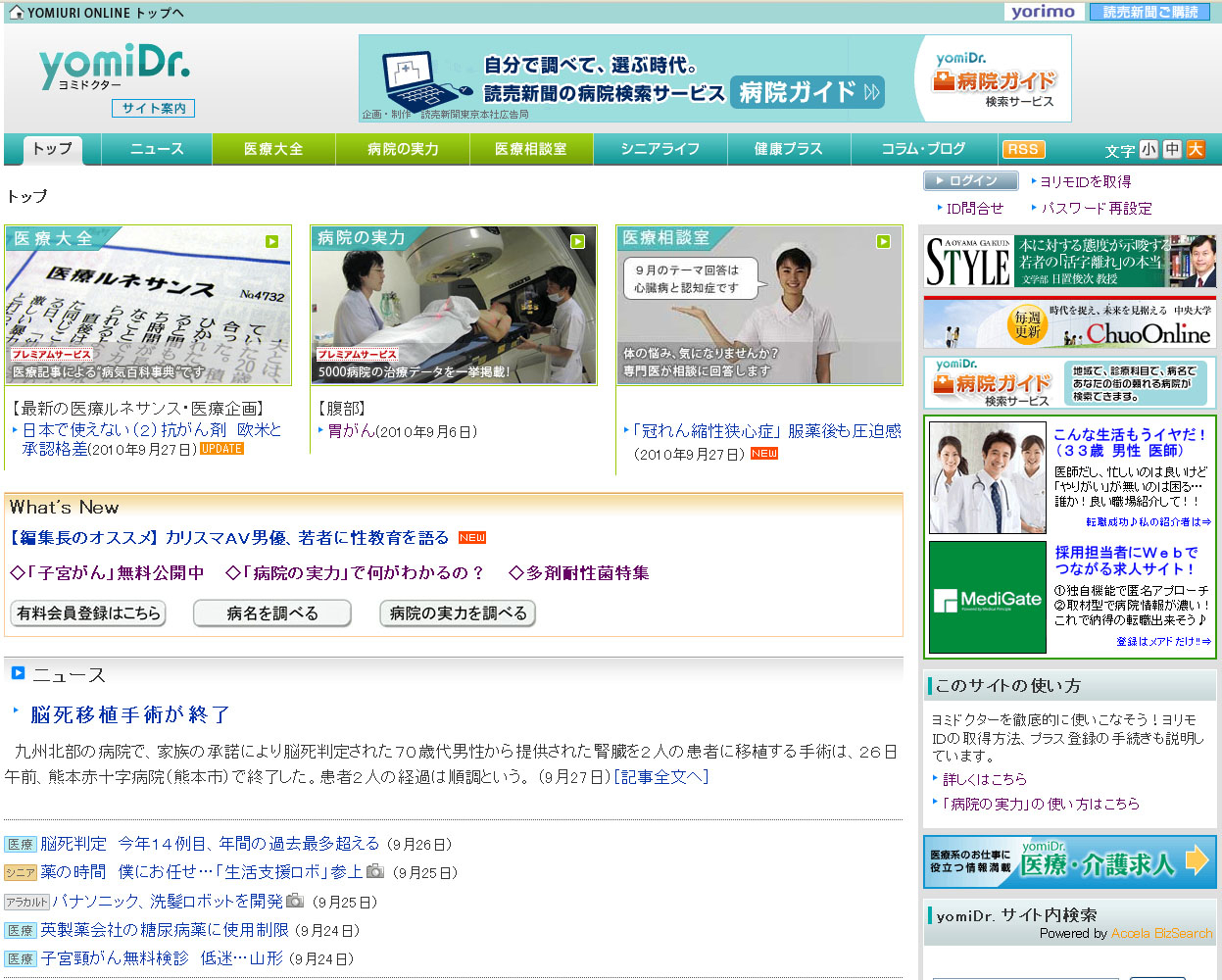Open パナソニック、洗髪ロボットを開発 news link

tap(167, 902)
